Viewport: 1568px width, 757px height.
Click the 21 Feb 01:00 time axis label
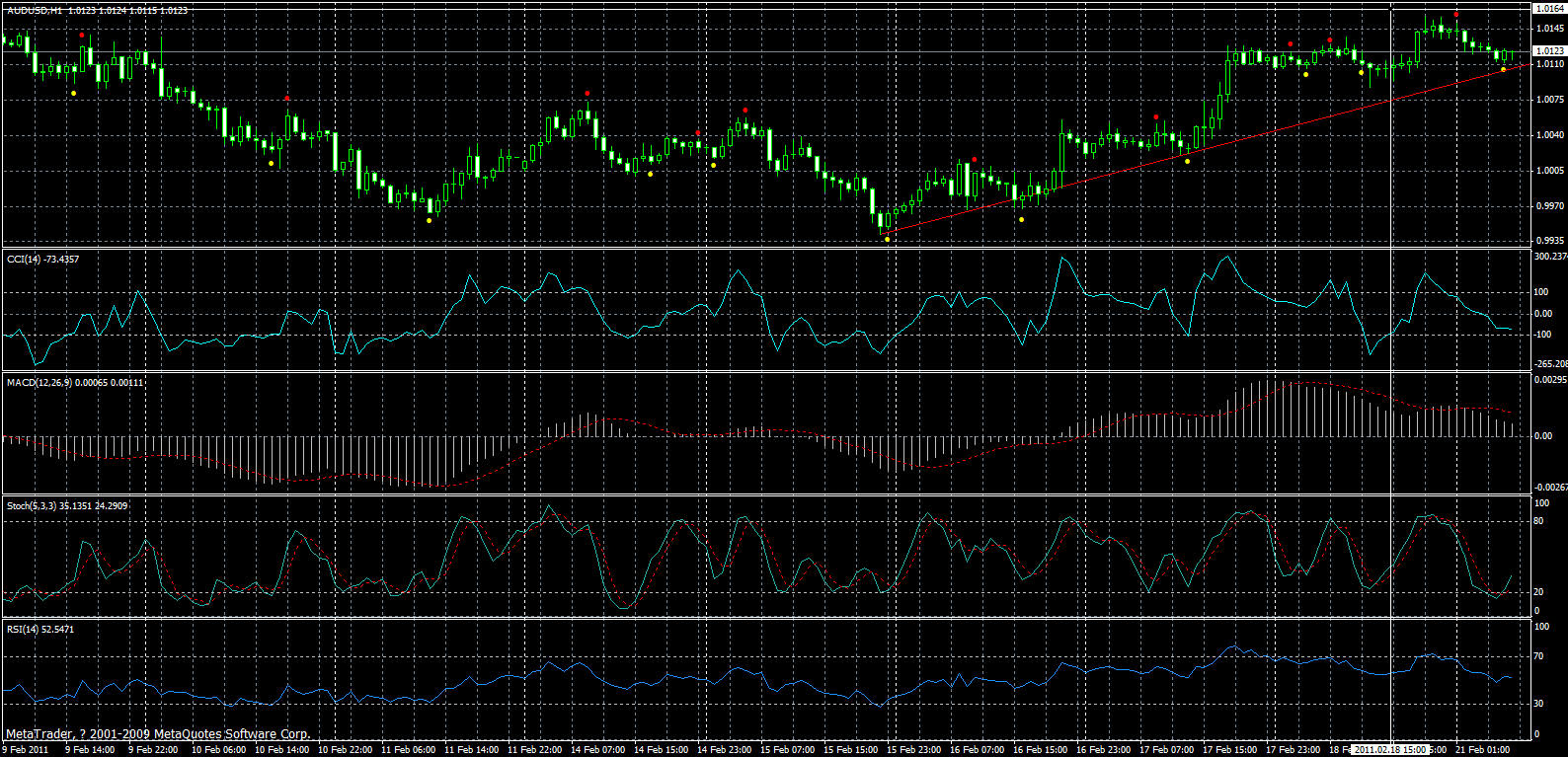pos(1482,750)
